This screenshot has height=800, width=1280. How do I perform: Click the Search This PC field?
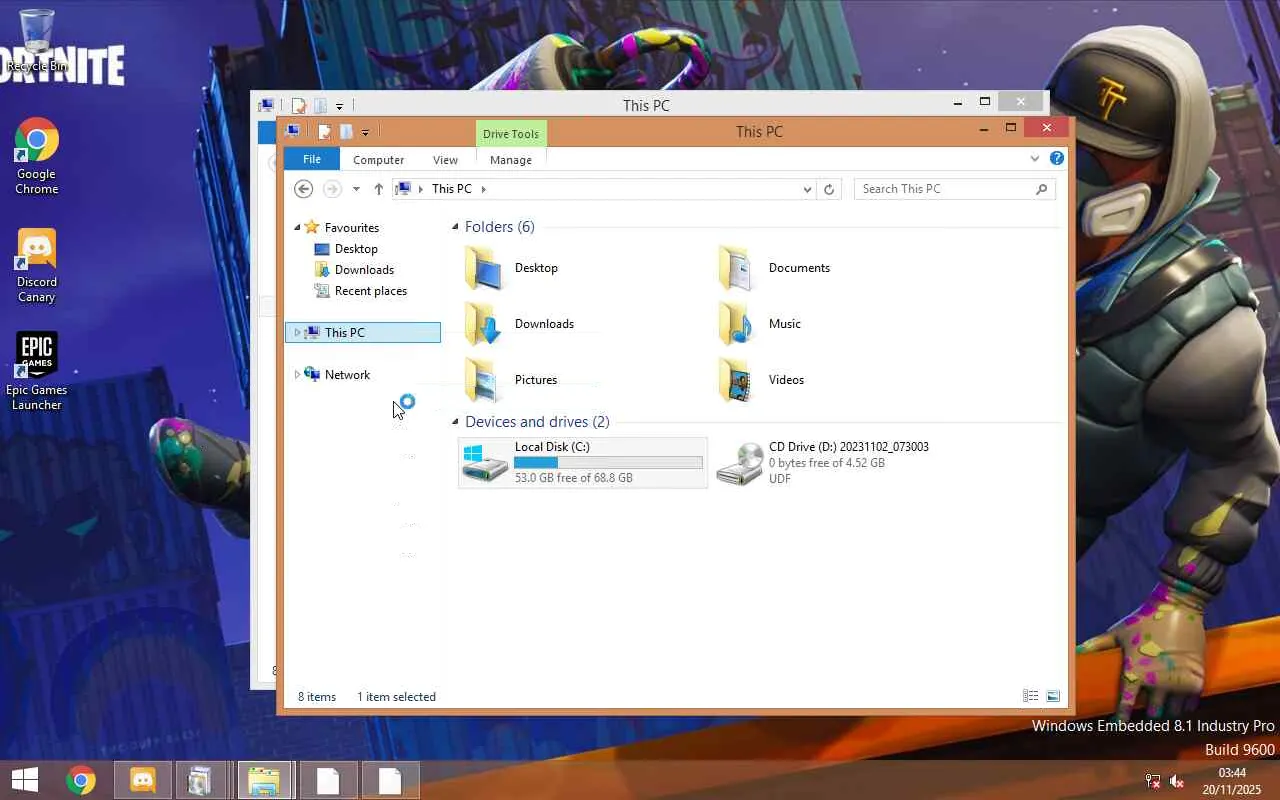pos(955,189)
